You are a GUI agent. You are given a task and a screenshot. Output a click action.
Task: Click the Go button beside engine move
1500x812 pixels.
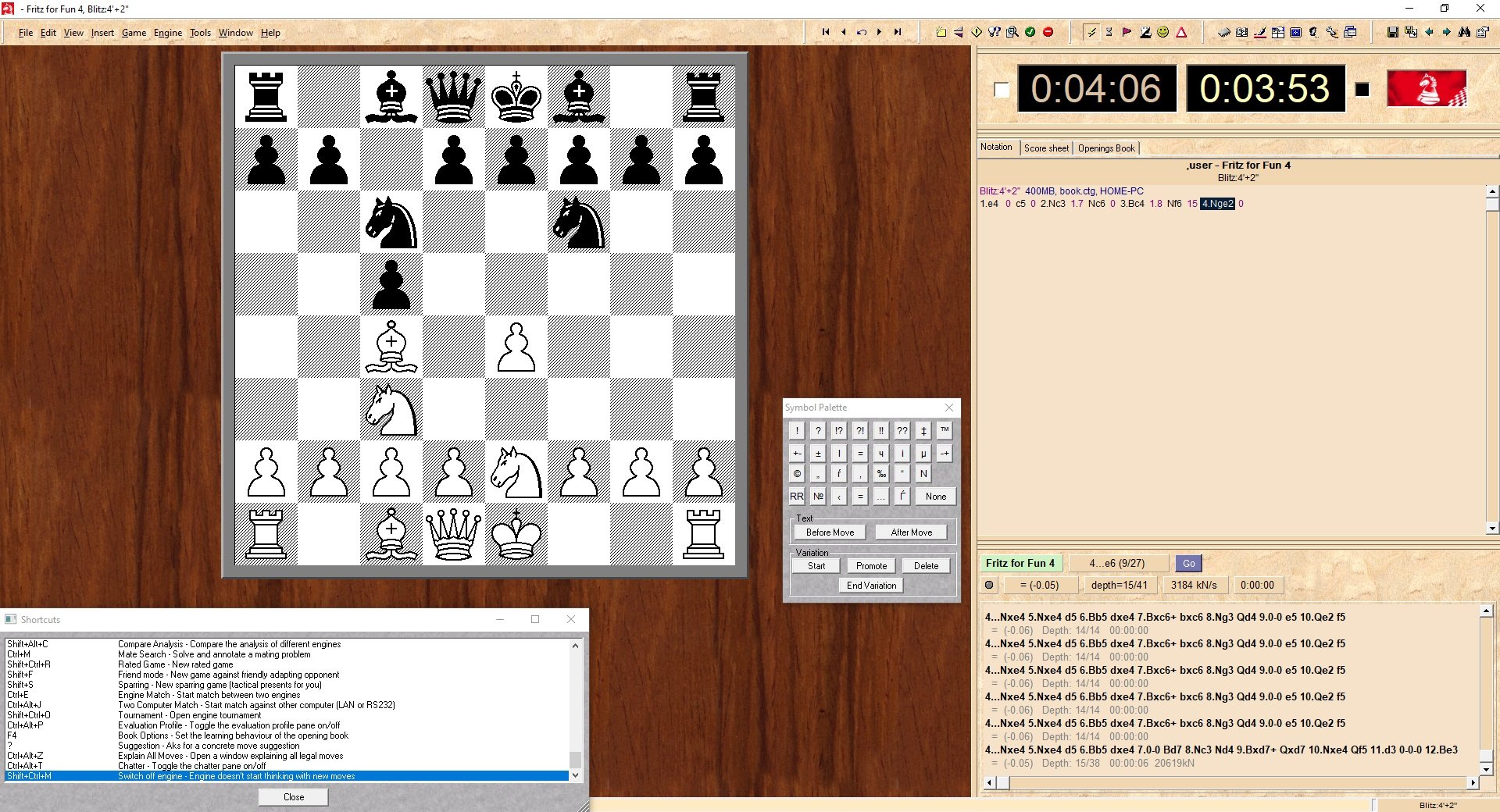pos(1188,563)
